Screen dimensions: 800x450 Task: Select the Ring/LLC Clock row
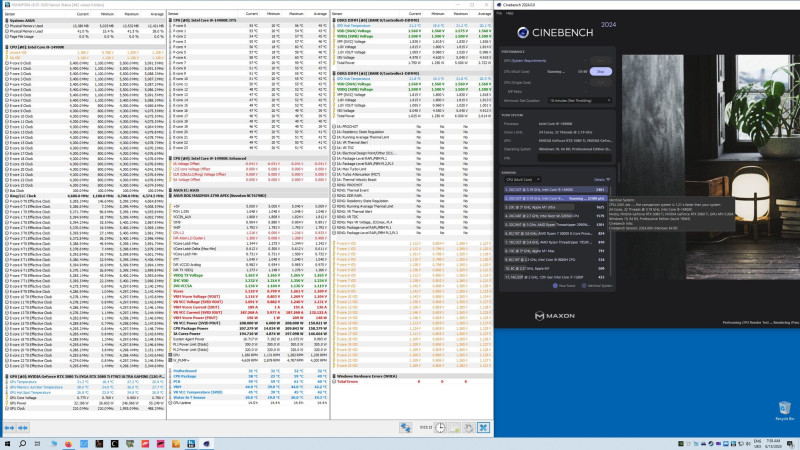(84, 196)
